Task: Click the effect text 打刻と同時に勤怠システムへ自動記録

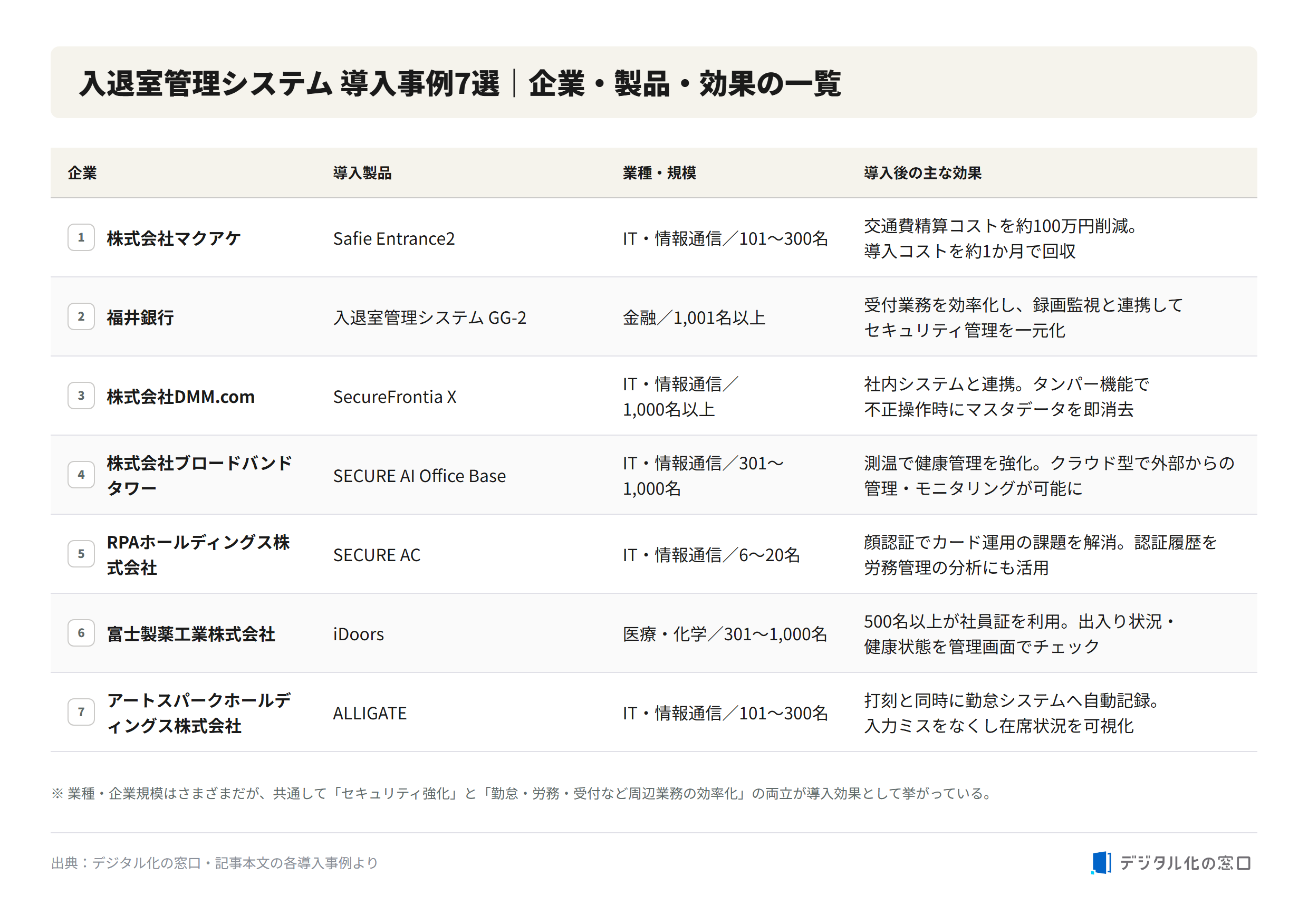Action: (1007, 701)
